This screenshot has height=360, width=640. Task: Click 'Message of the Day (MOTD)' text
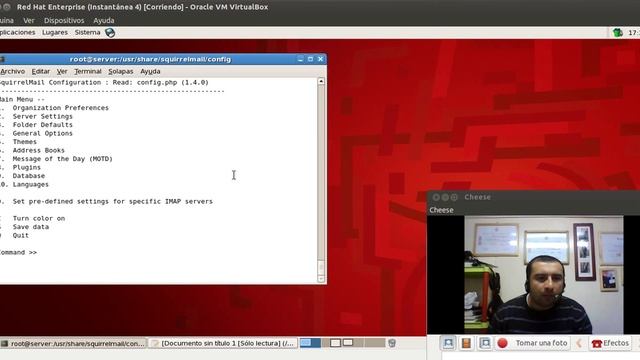coord(62,159)
